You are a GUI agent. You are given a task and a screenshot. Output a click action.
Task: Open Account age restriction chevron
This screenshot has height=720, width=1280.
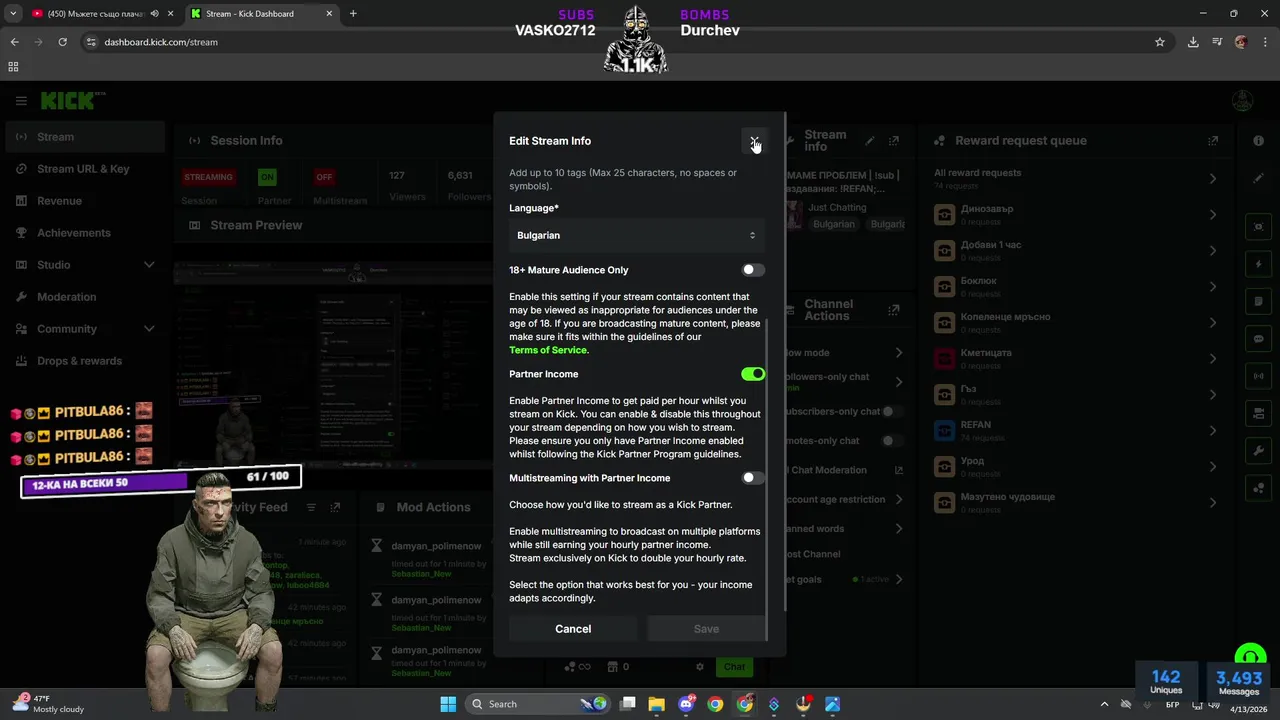(899, 499)
